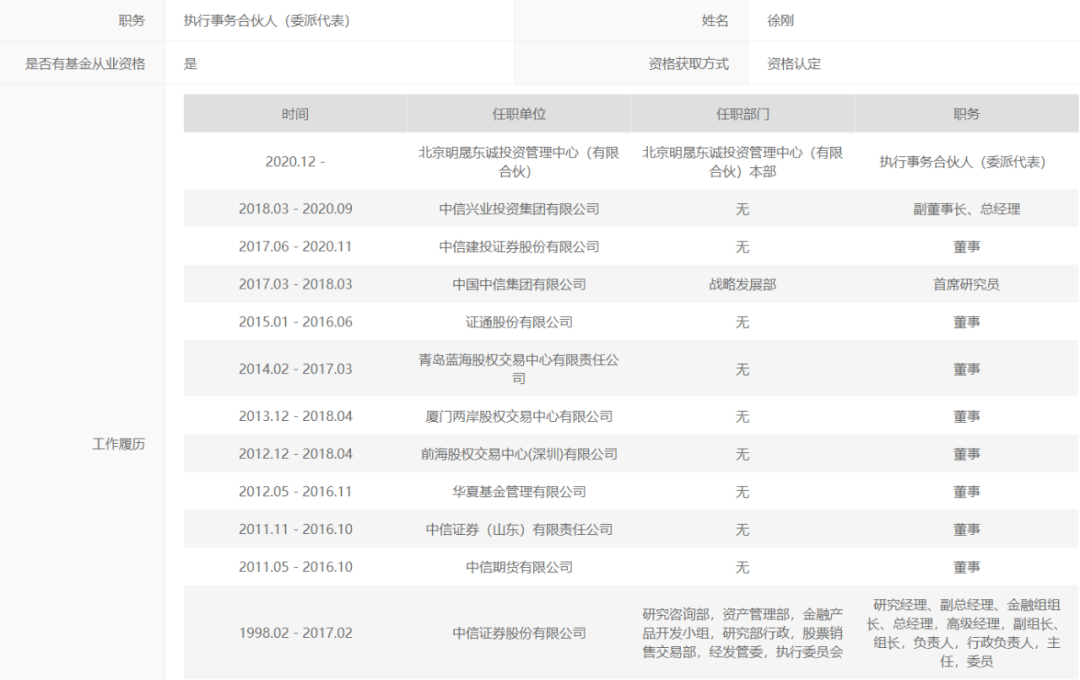Click 华夏基金管理有限公司 employer cell
Viewport: 1080px width, 680px height.
click(519, 491)
